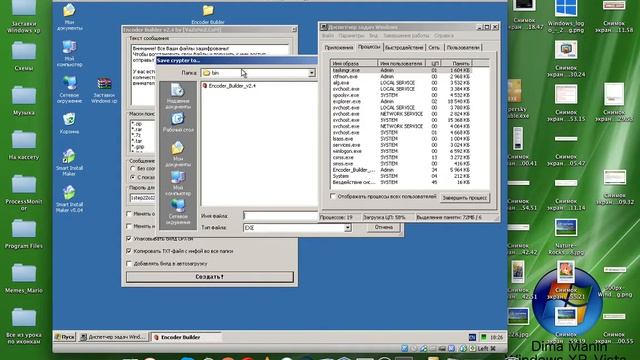The width and height of the screenshot is (640, 360).
Task: Toggle Упаковывать билд checkbox in Encoder Builder
Action: click(129, 238)
